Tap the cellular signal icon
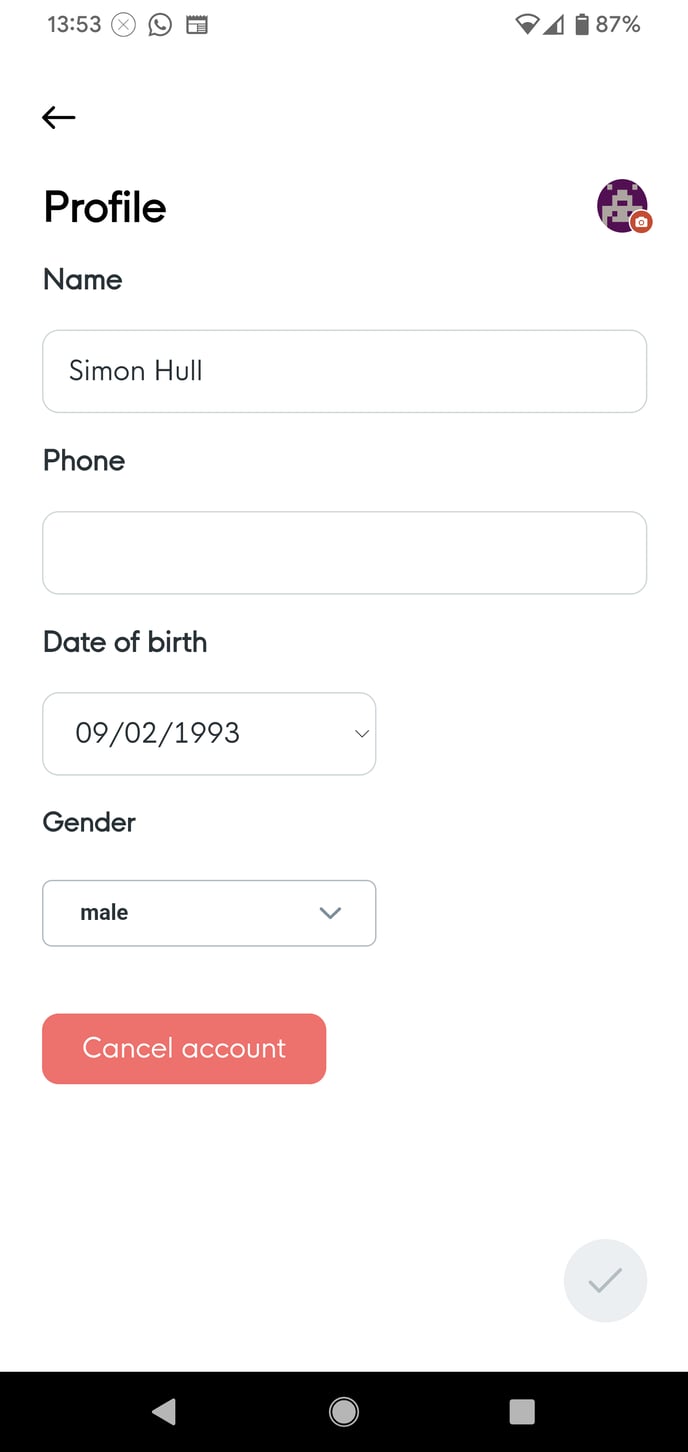Viewport: 688px width, 1452px height. tap(555, 24)
